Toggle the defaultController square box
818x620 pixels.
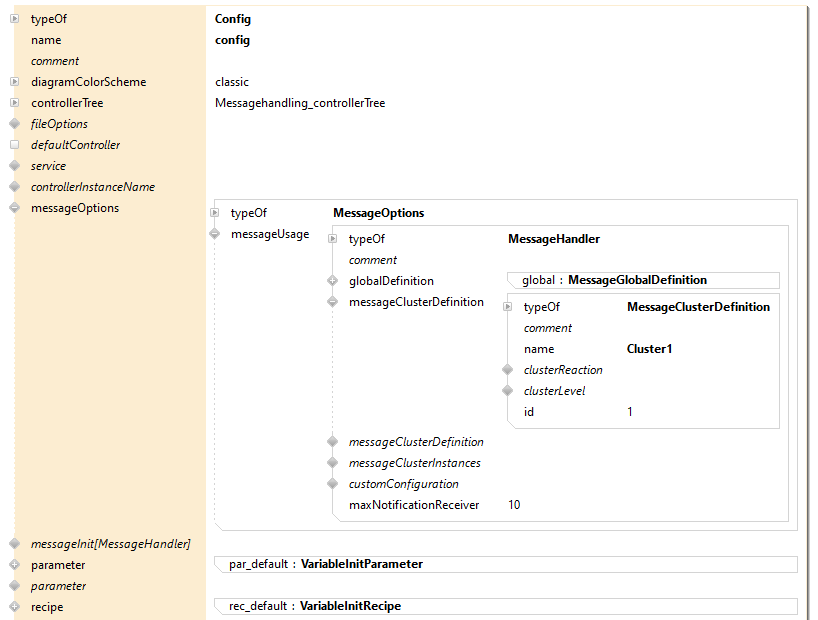[14, 145]
